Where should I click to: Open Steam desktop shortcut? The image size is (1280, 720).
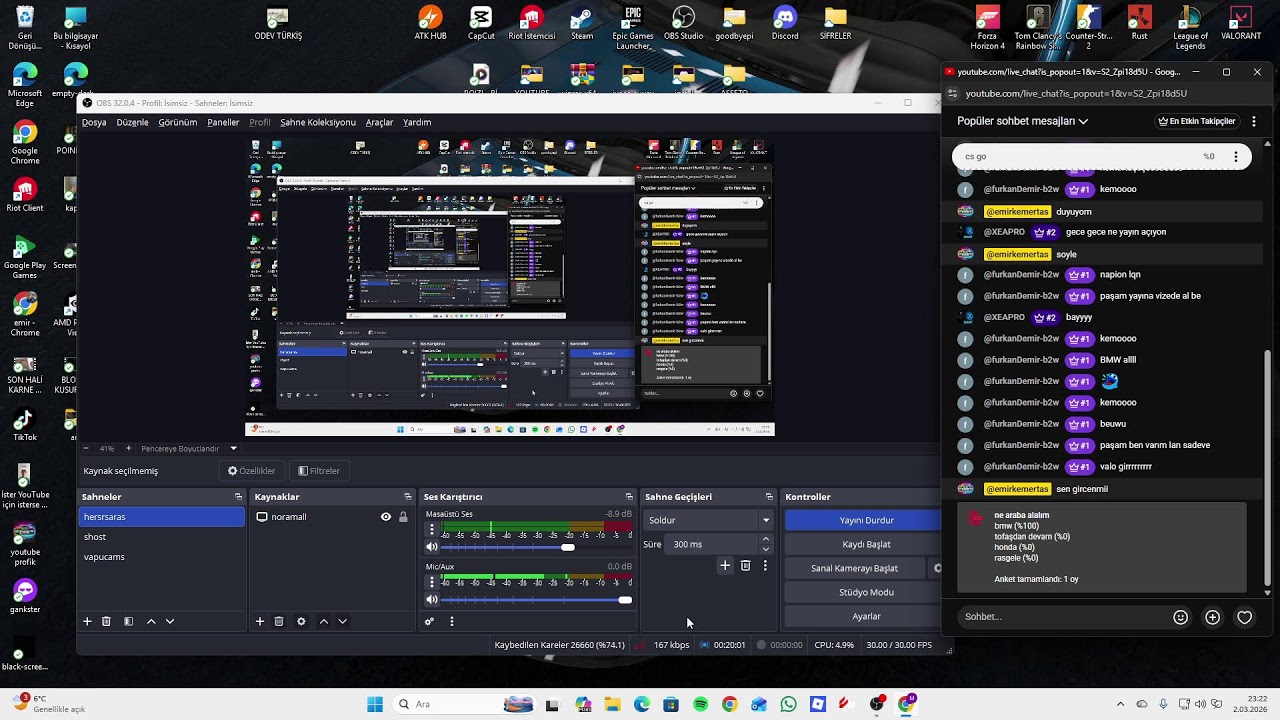pyautogui.click(x=582, y=24)
